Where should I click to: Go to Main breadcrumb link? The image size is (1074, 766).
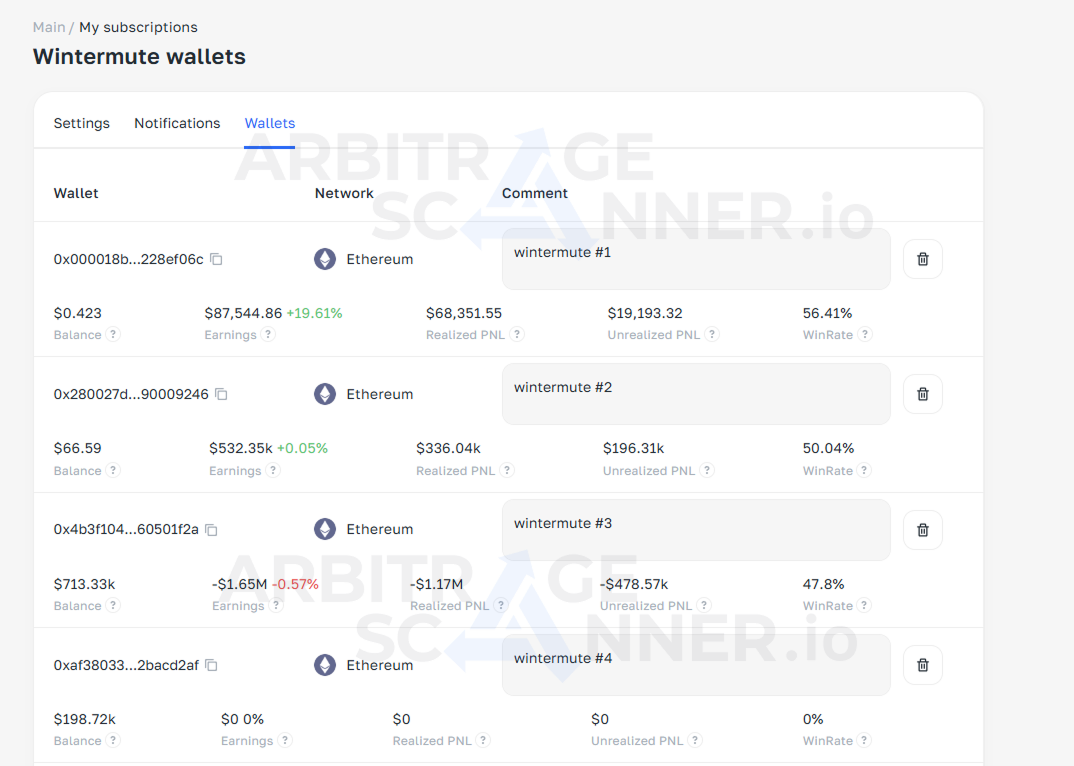tap(49, 27)
